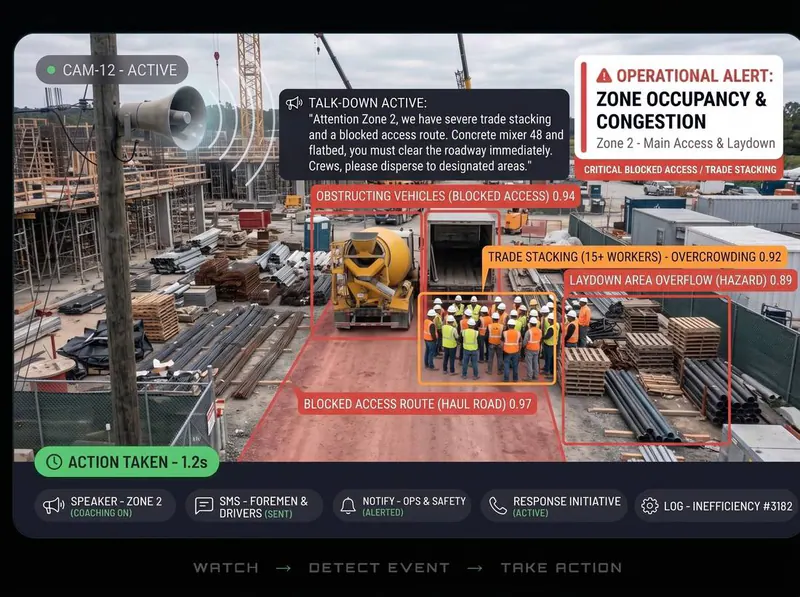Click the Talk-Down Active heading
Screen dimensions: 800x597
click(x=367, y=103)
